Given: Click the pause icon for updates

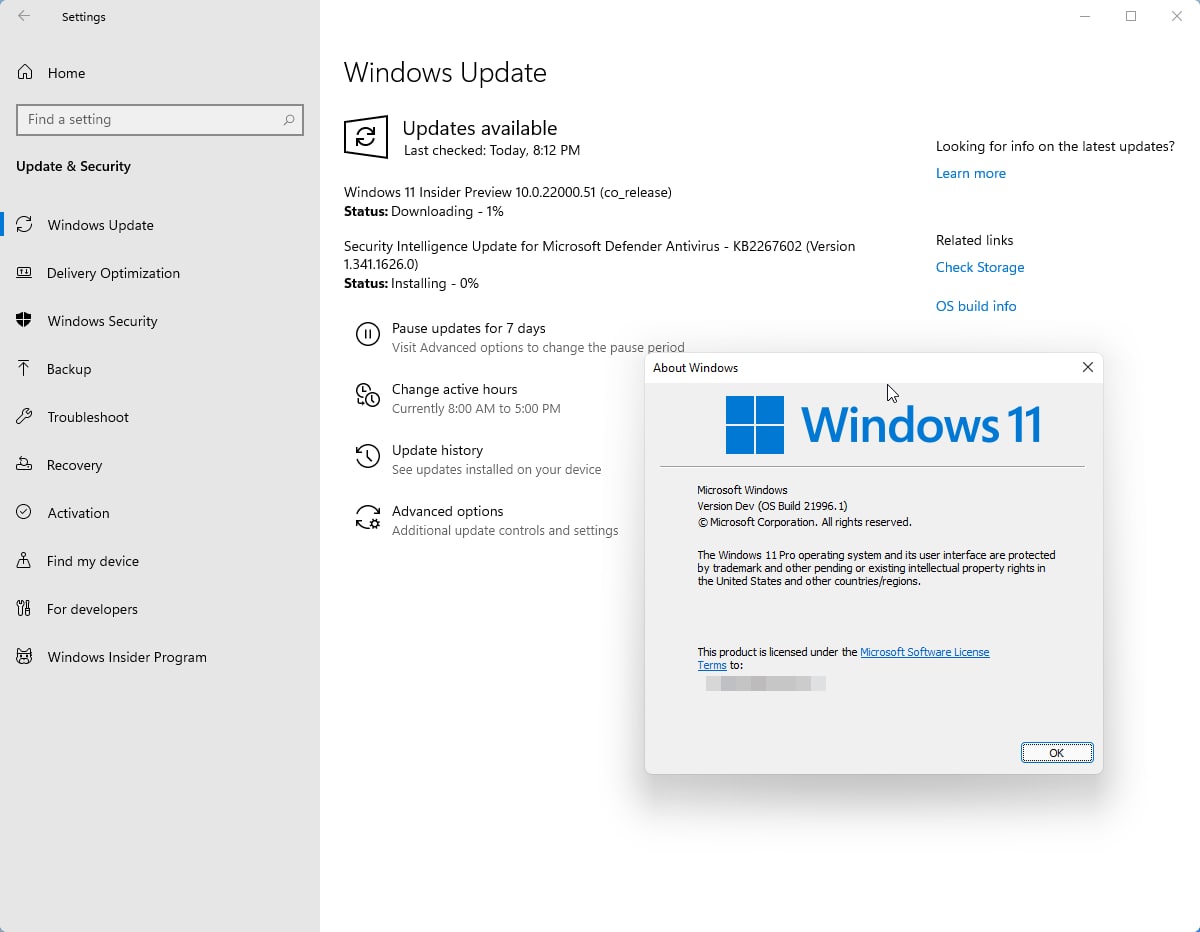Looking at the screenshot, I should [x=368, y=335].
